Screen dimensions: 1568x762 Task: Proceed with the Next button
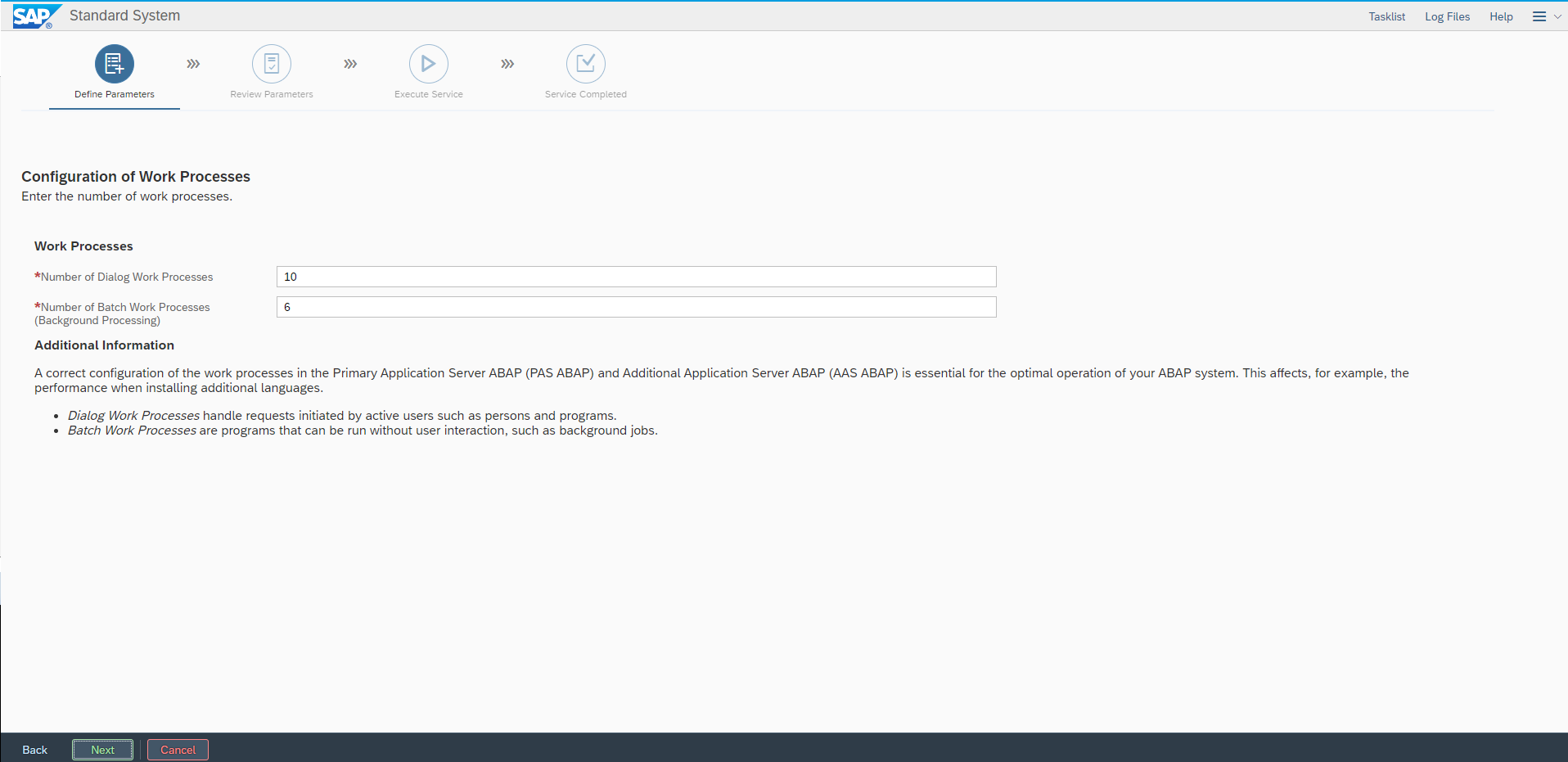coord(102,750)
